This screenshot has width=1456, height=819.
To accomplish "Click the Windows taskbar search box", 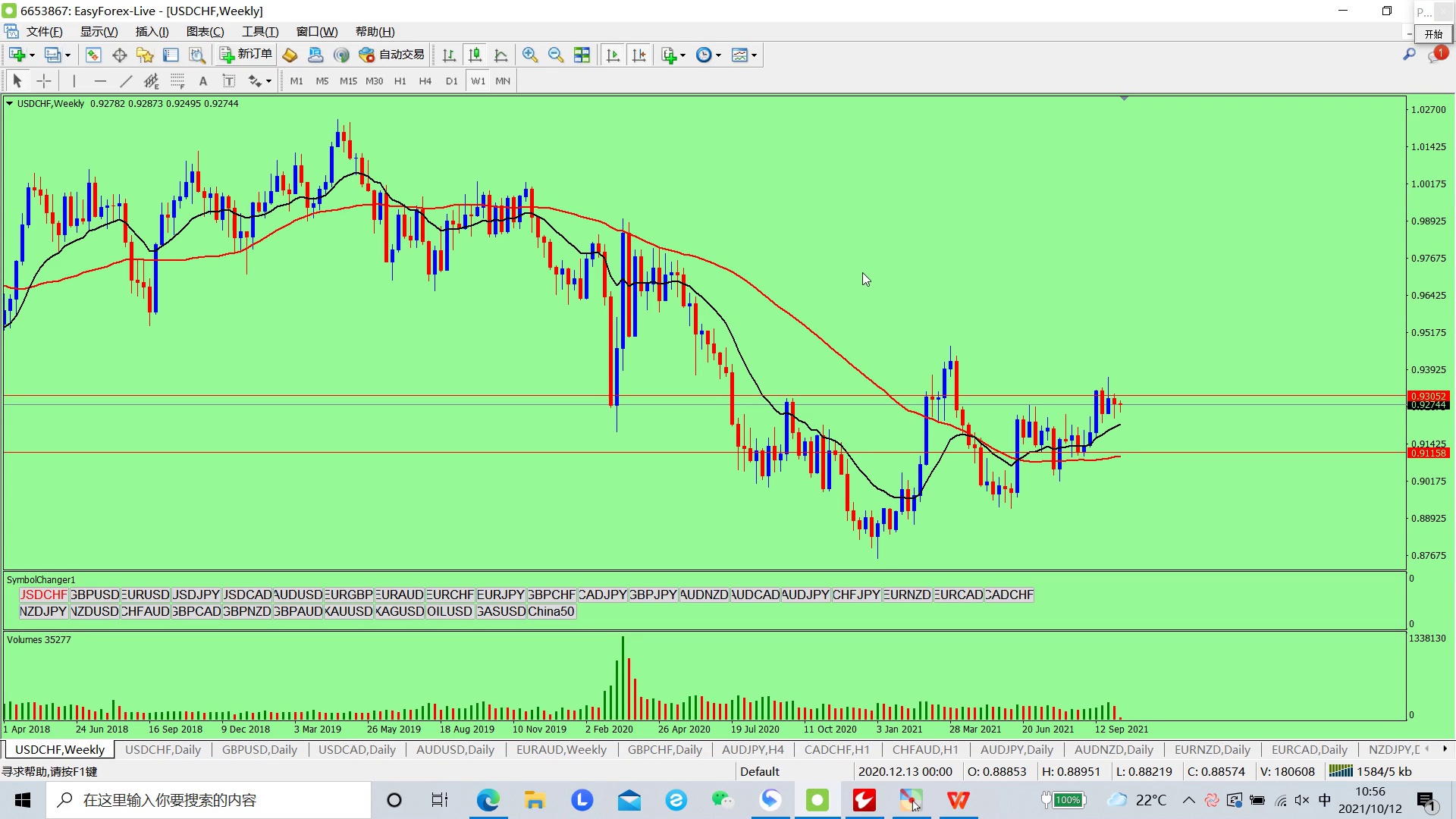I will tap(209, 800).
